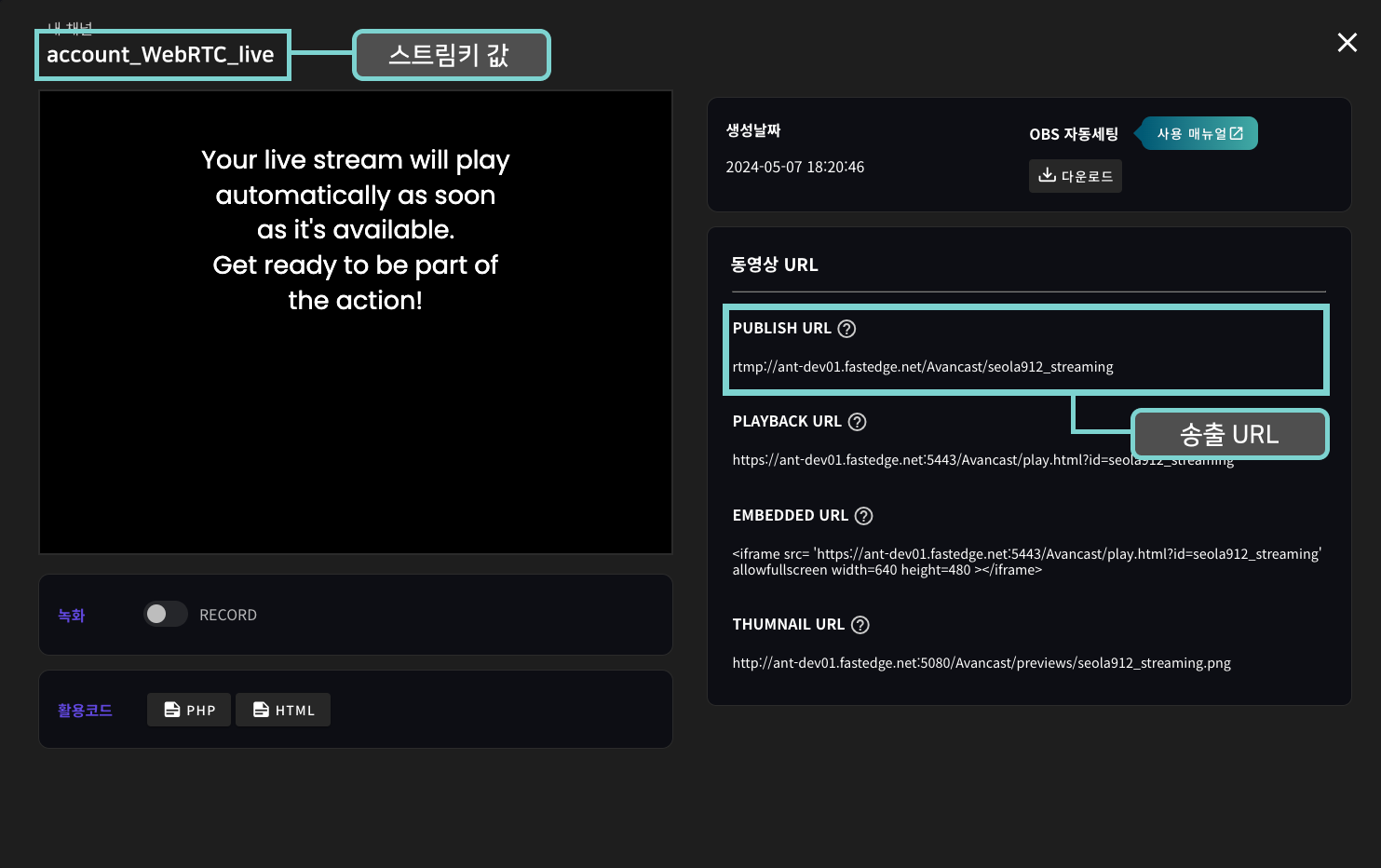Click the 활용코드 section label

point(85,710)
